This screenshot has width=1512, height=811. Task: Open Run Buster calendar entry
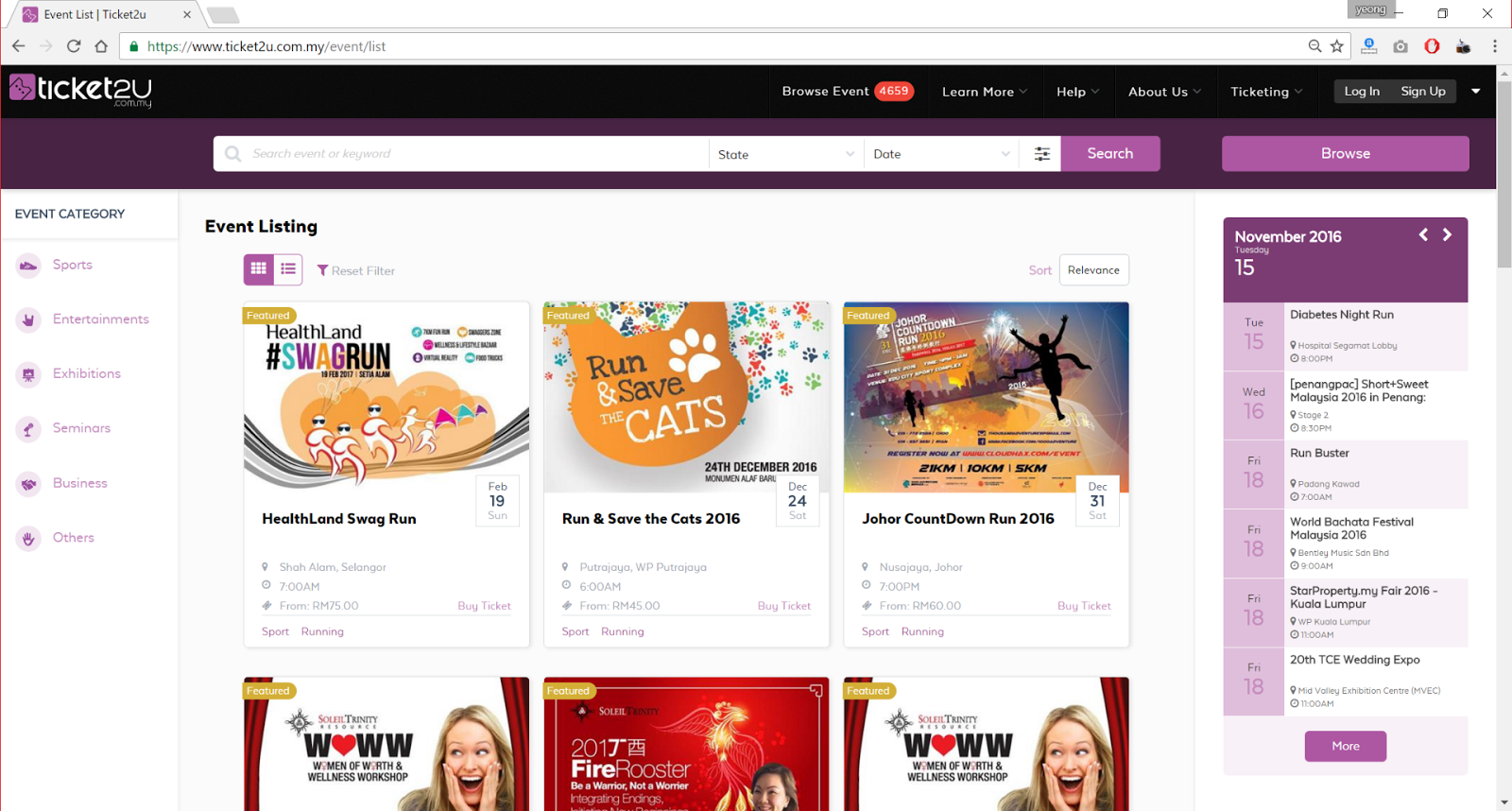(x=1346, y=475)
